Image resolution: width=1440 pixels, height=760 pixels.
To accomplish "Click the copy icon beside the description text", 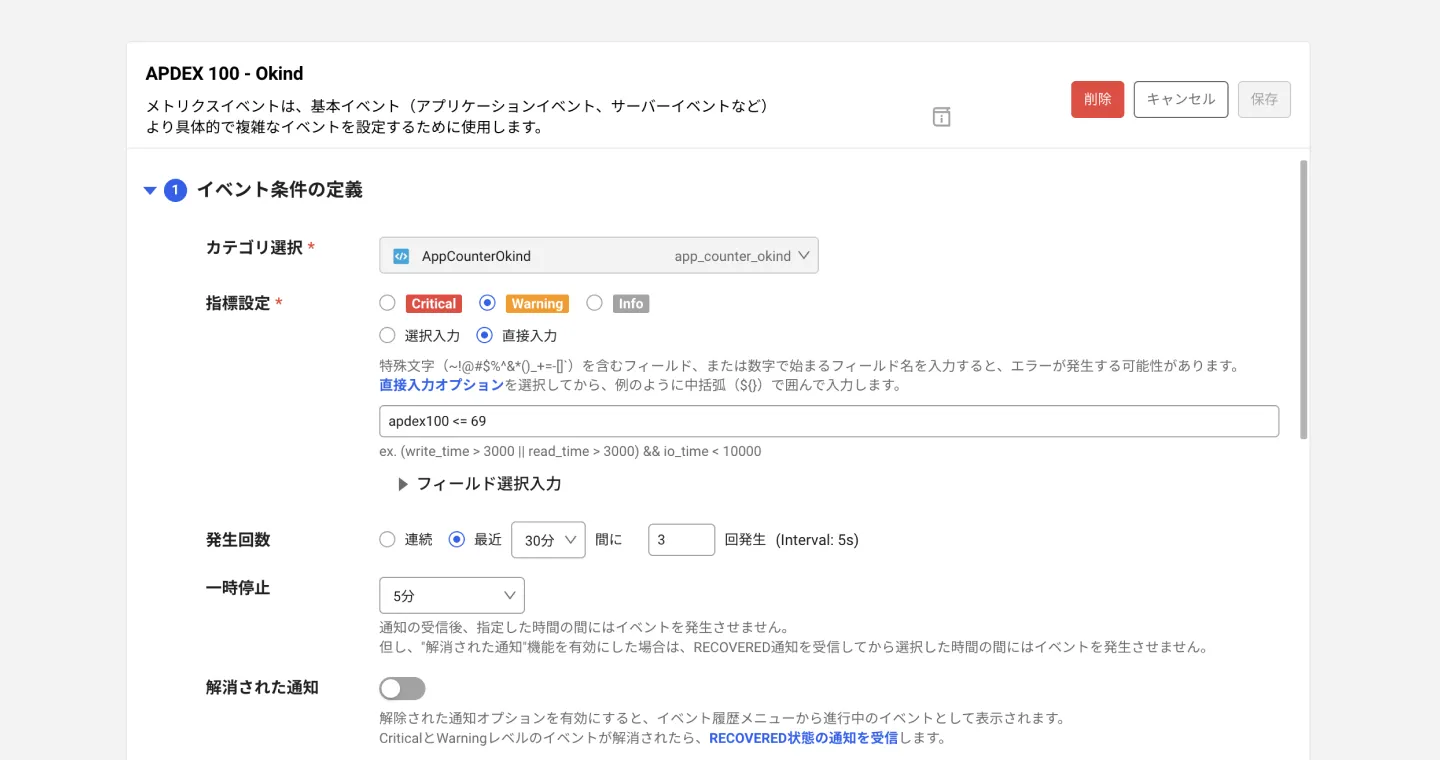I will [941, 116].
